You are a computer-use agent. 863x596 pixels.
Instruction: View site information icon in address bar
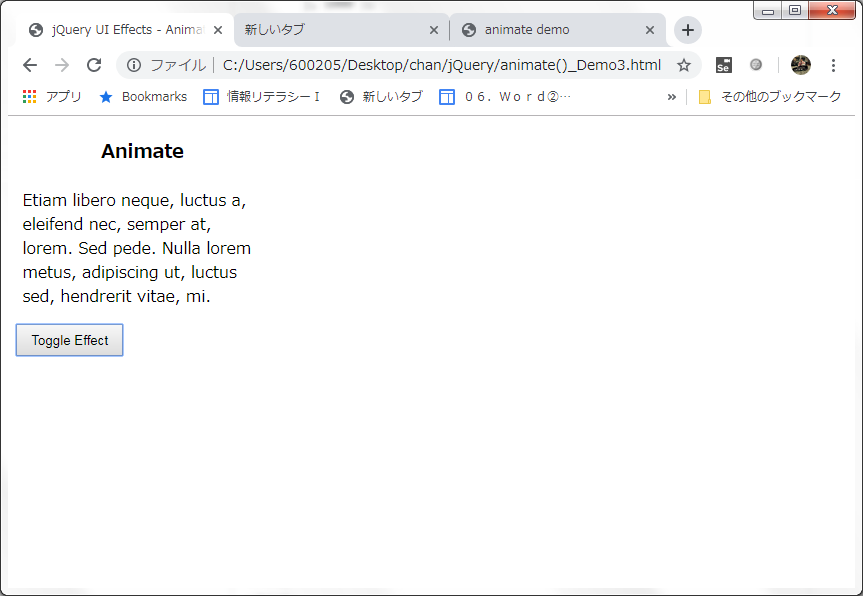[x=134, y=65]
